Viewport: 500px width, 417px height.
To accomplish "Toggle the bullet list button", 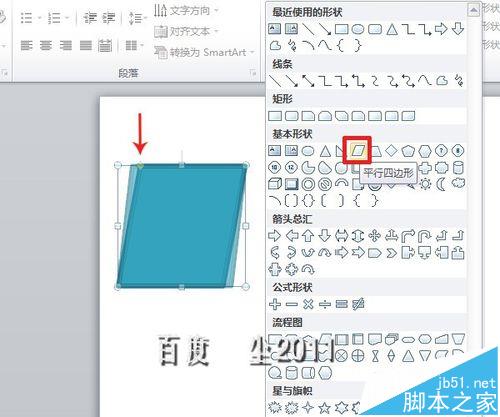I will (26, 18).
